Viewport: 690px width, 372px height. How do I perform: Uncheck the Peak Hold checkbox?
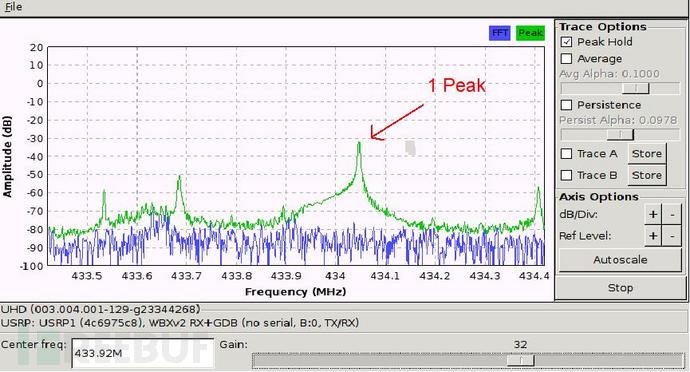point(566,42)
